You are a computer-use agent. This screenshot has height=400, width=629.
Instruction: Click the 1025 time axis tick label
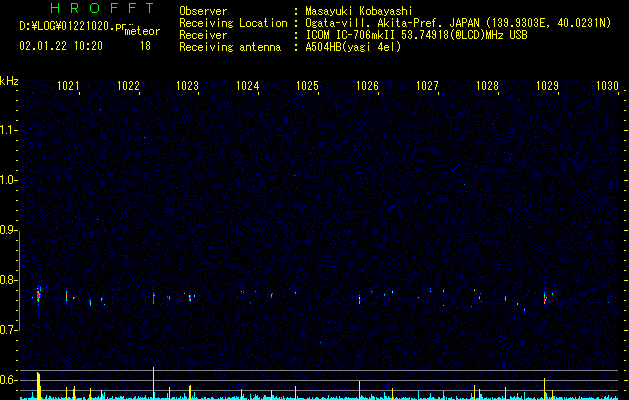coord(307,86)
